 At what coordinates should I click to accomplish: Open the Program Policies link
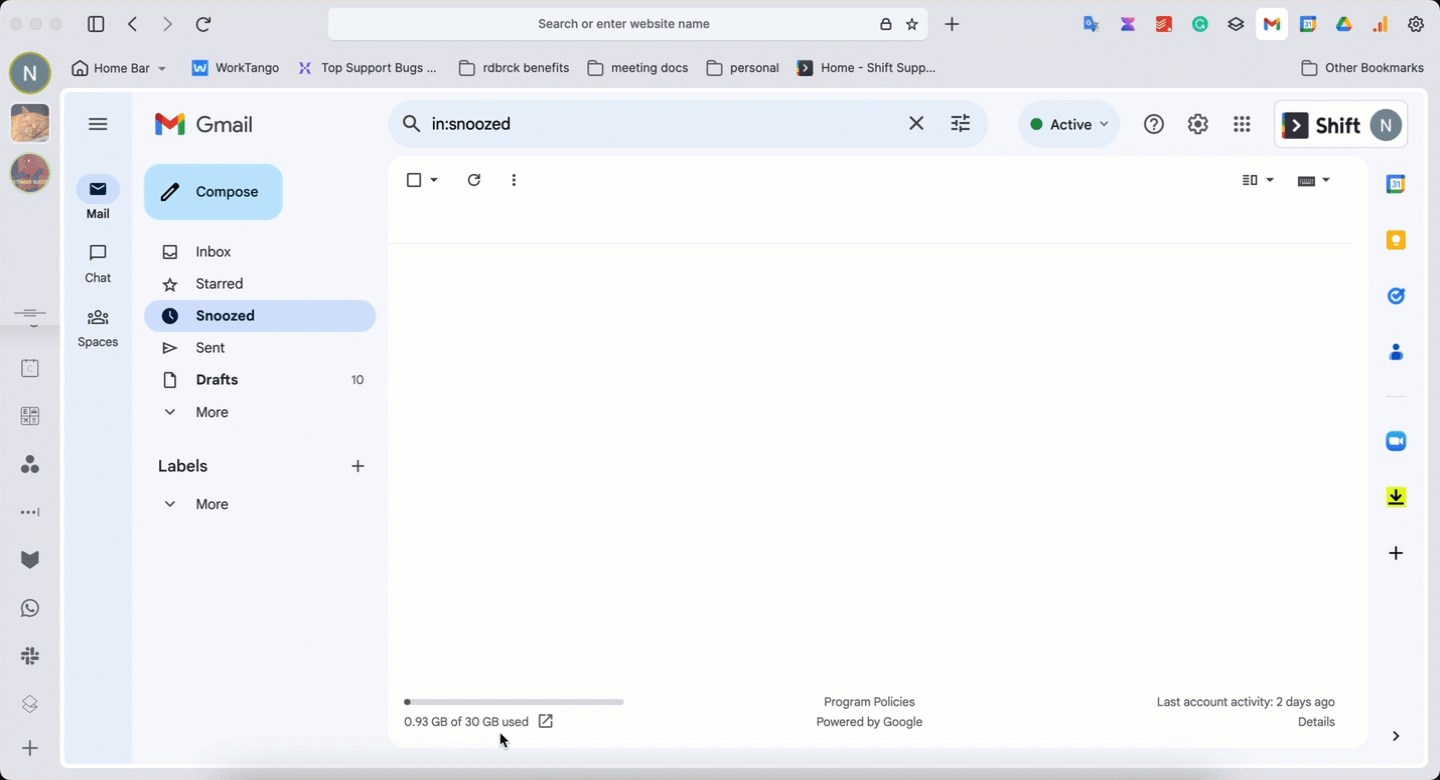pos(869,702)
